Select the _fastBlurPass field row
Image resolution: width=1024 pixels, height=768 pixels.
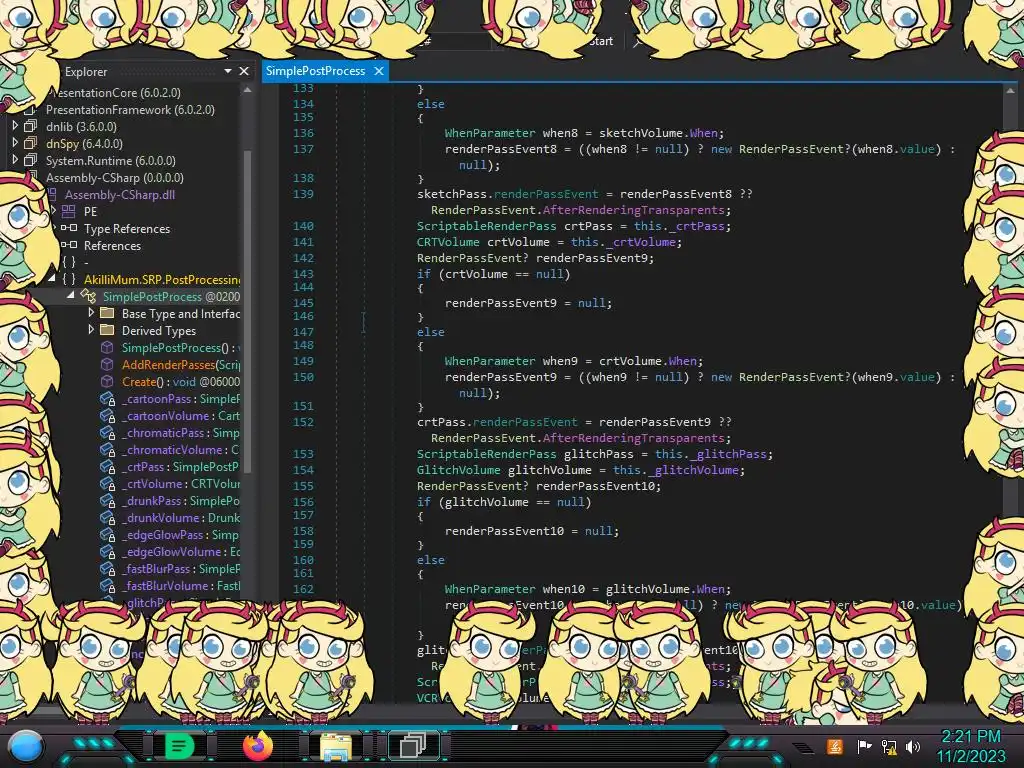tap(180, 568)
